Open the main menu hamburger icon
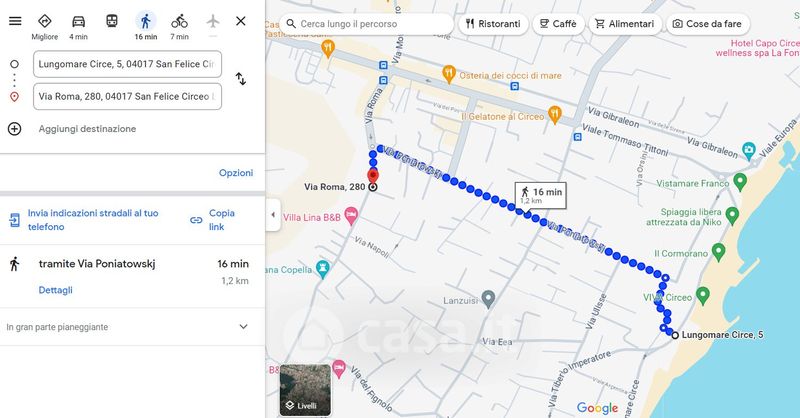 pyautogui.click(x=15, y=21)
